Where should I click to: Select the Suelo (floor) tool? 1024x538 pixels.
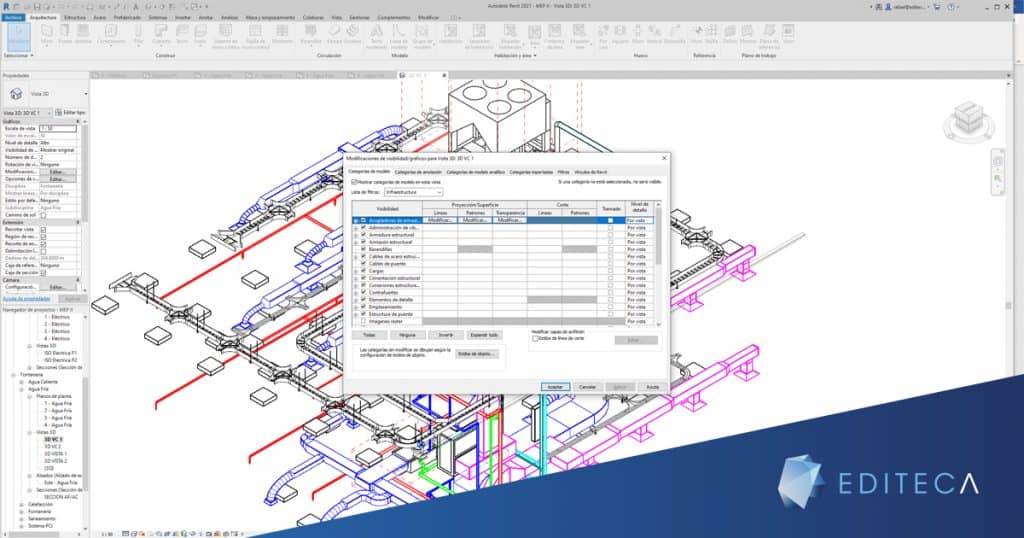200,34
